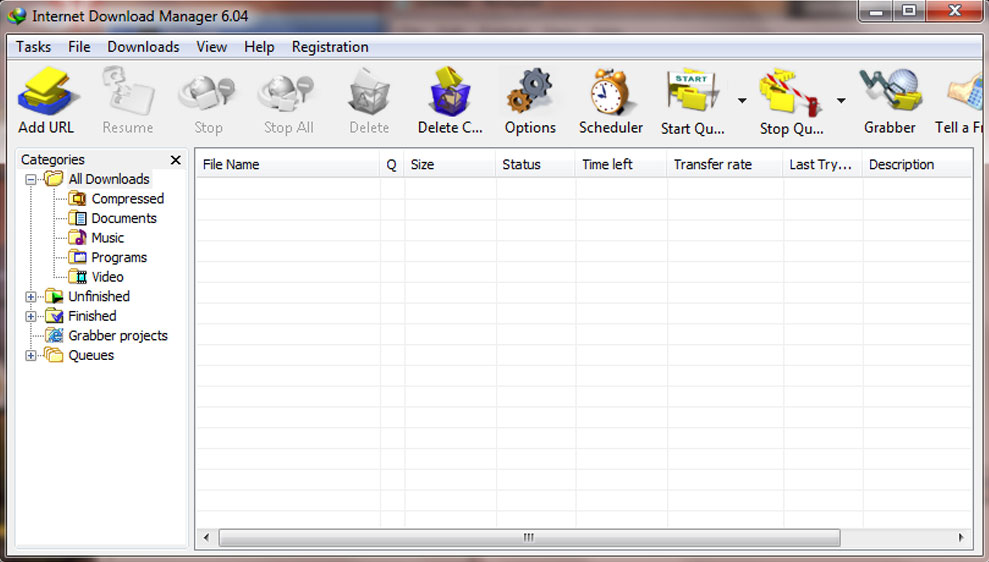The image size is (989, 562).
Task: Click the Start Queue toolbar icon
Action: pos(692,92)
